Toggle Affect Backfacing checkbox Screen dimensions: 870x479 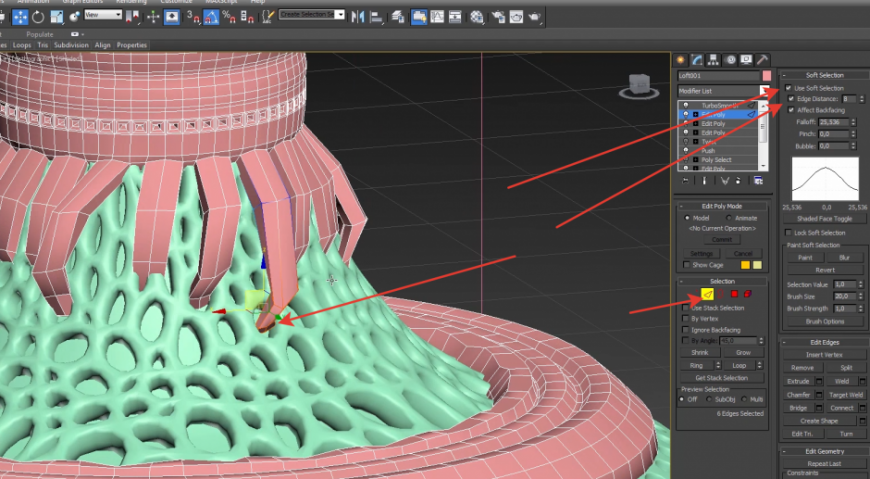click(x=791, y=110)
